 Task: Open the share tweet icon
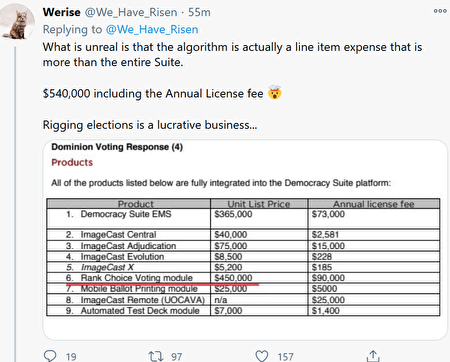(373, 356)
